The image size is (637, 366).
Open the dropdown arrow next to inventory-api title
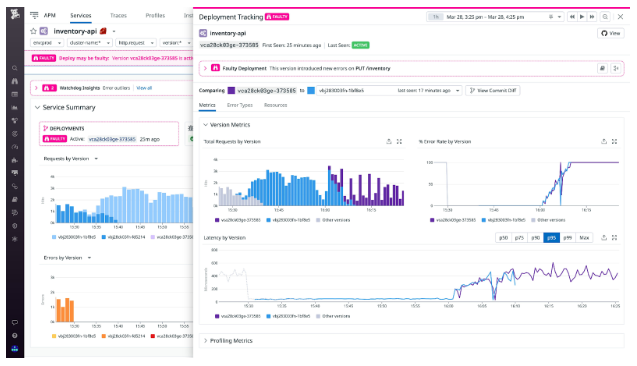pos(114,31)
